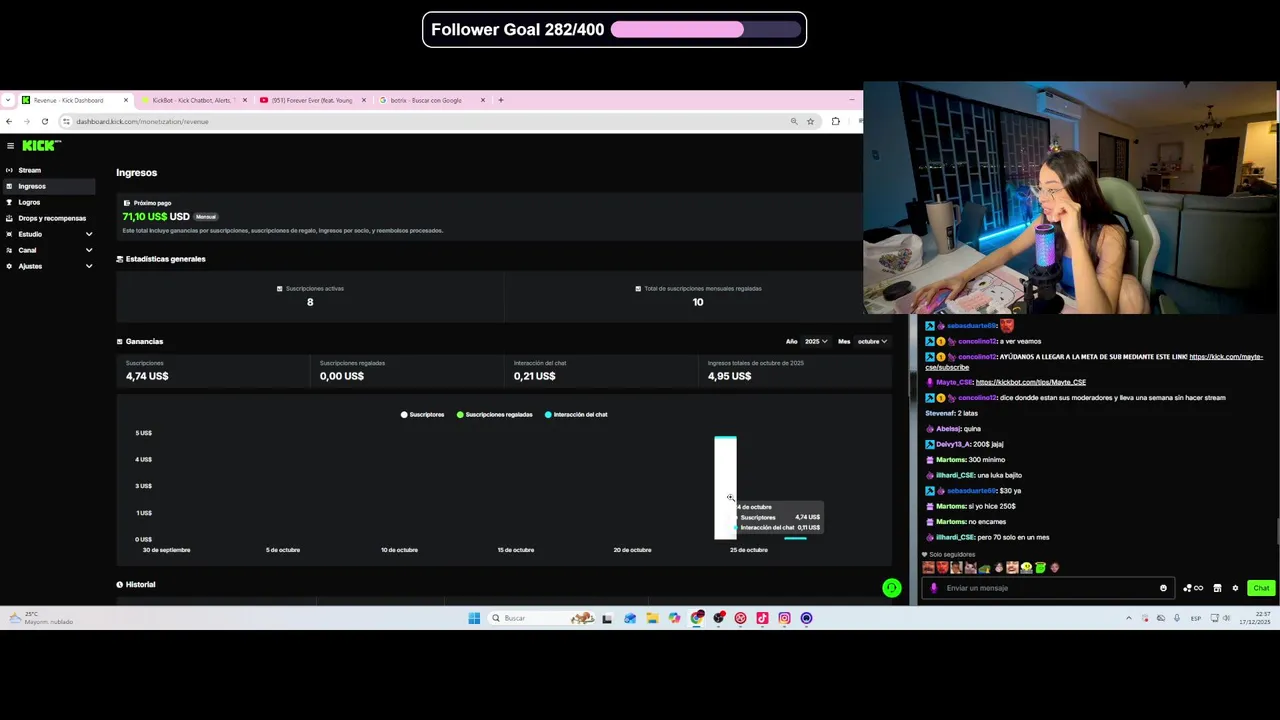This screenshot has height=720, width=1280.
Task: Open the emoji picker in chat input
Action: (1163, 588)
